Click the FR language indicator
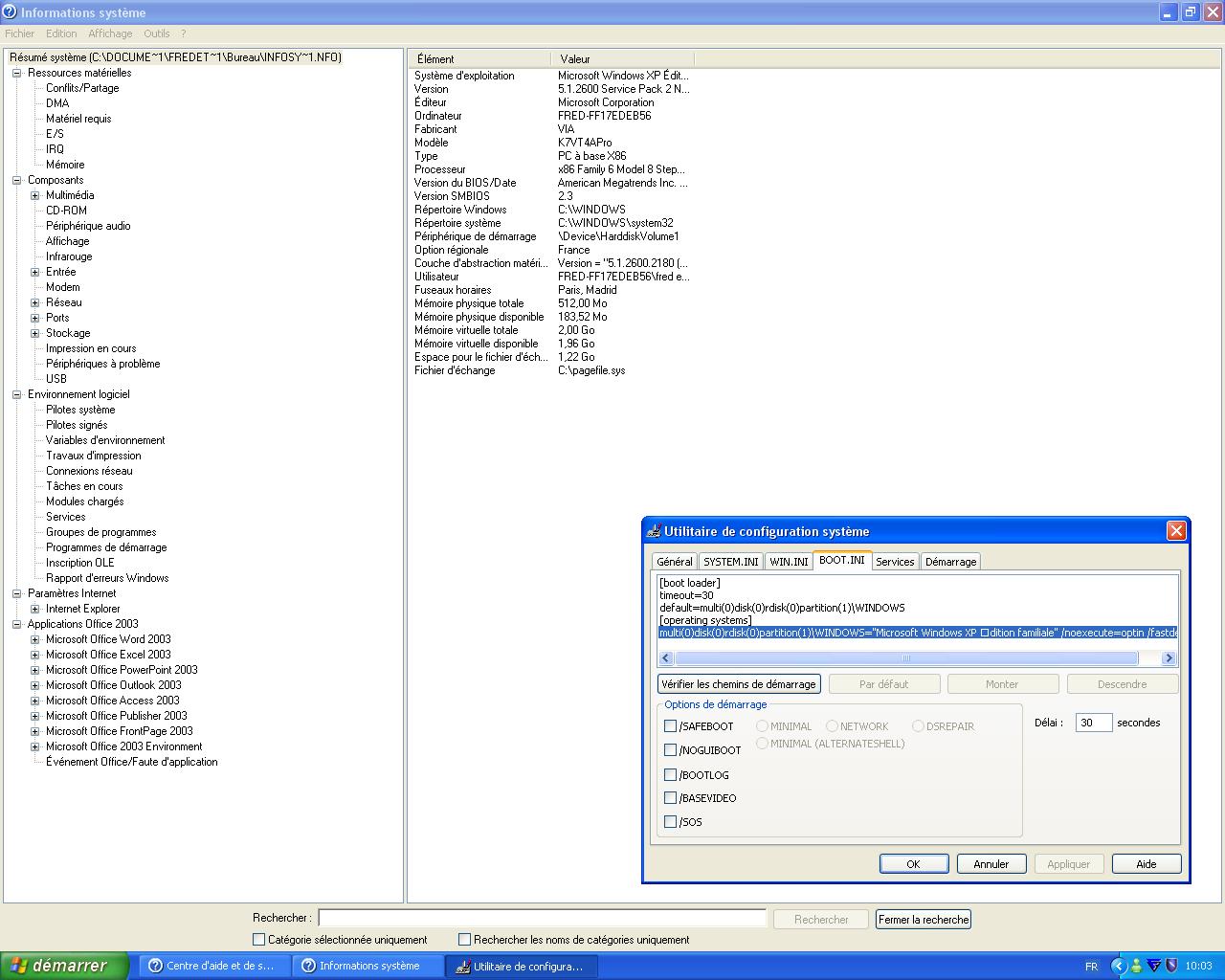 point(1091,967)
